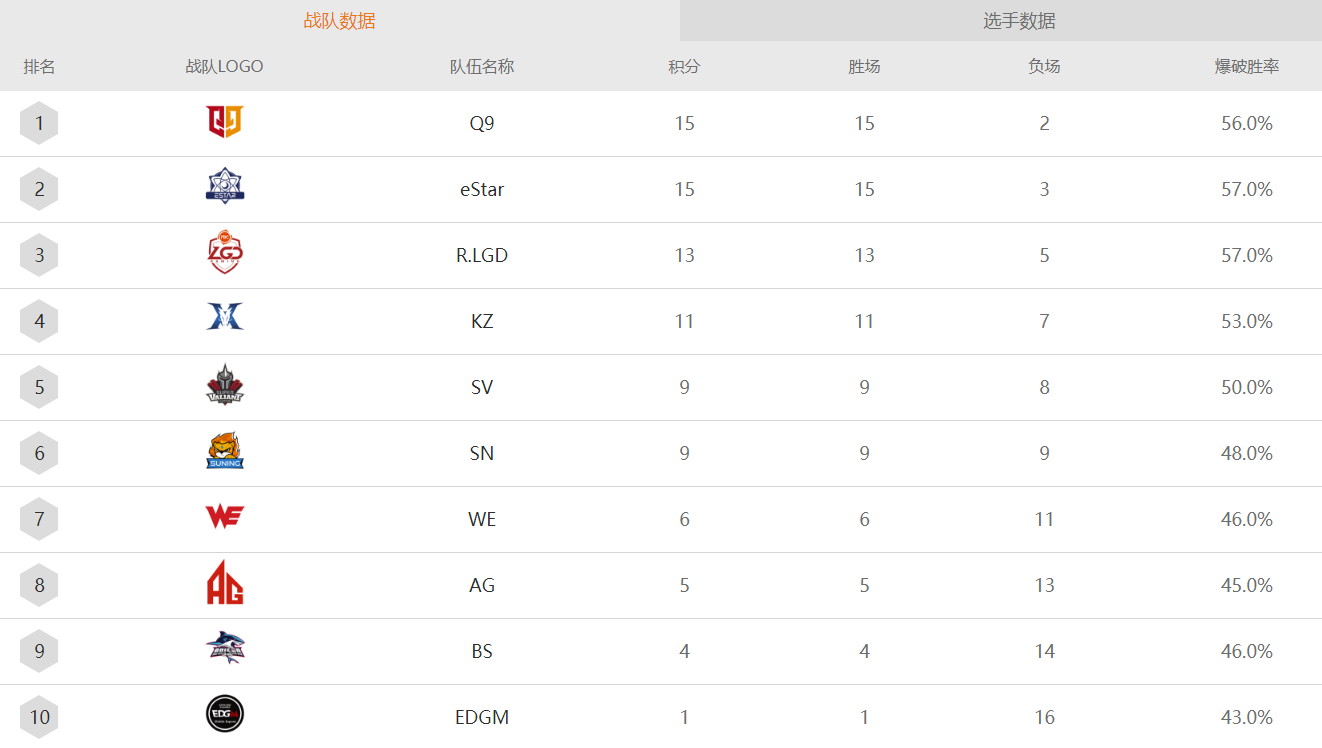
Task: Open the AG team logo
Action: click(225, 583)
